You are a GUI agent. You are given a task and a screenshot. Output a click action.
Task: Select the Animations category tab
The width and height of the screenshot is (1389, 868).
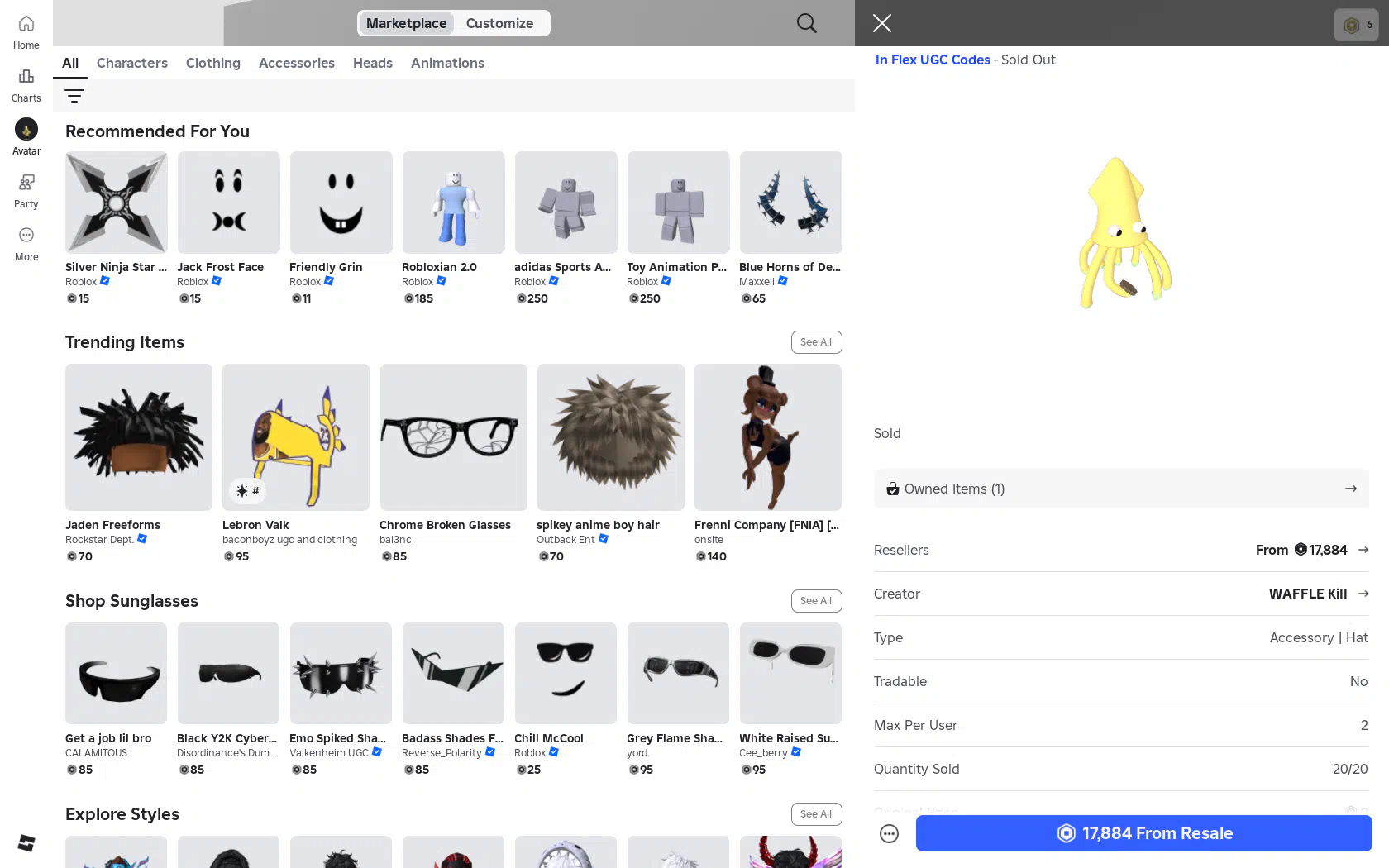point(447,63)
